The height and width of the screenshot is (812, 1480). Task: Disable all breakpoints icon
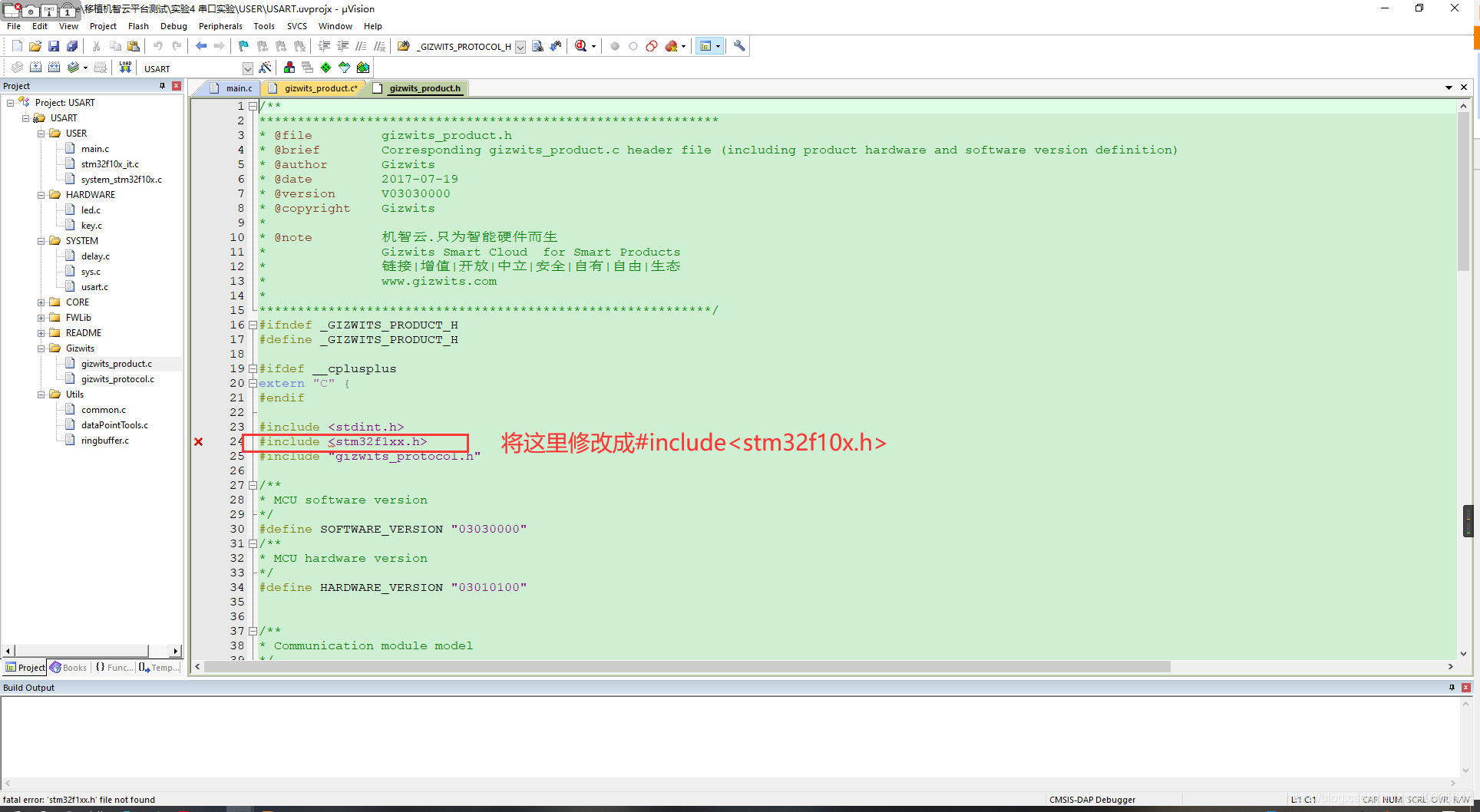[652, 46]
